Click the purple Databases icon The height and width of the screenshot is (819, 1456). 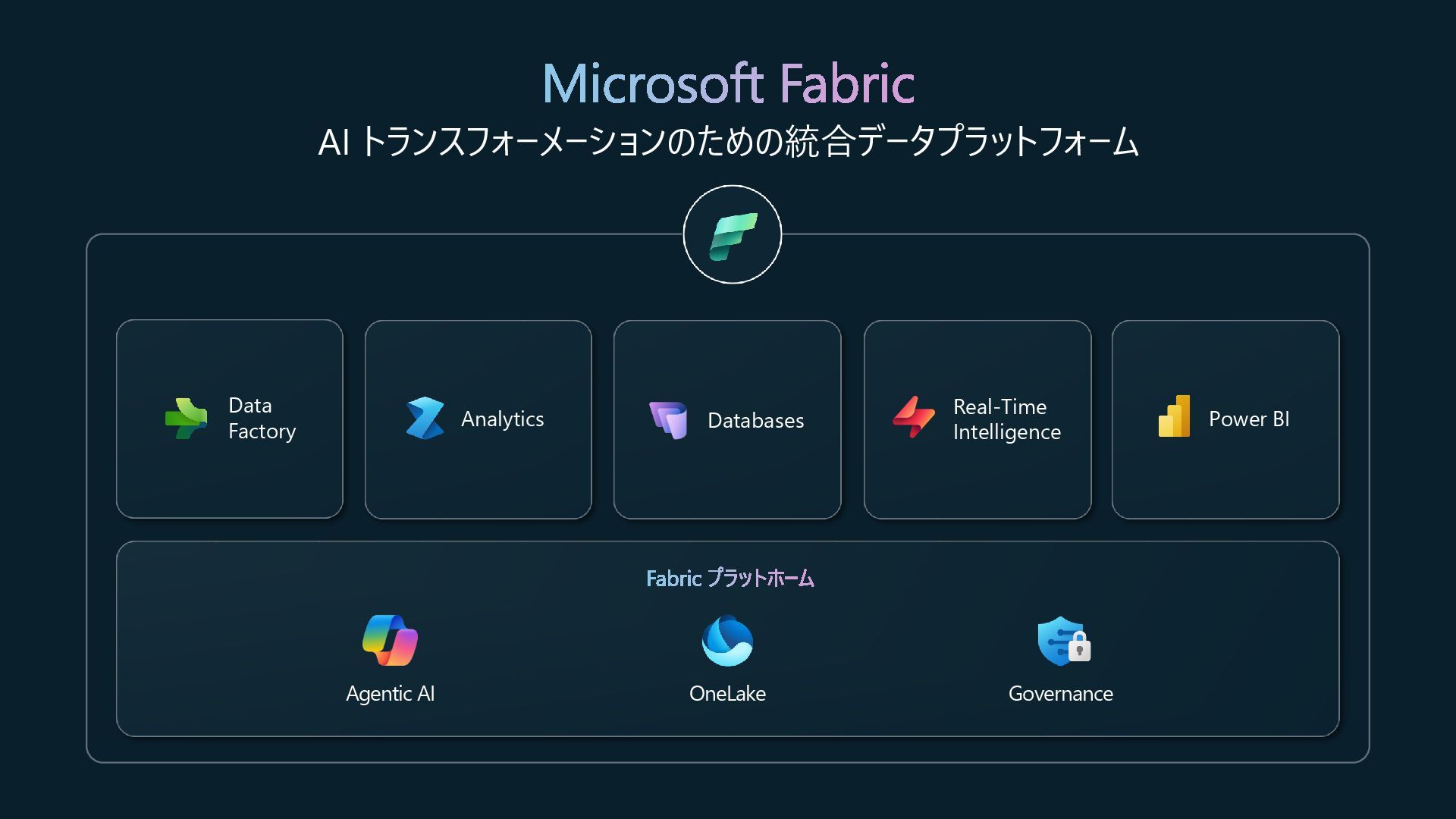click(x=668, y=420)
